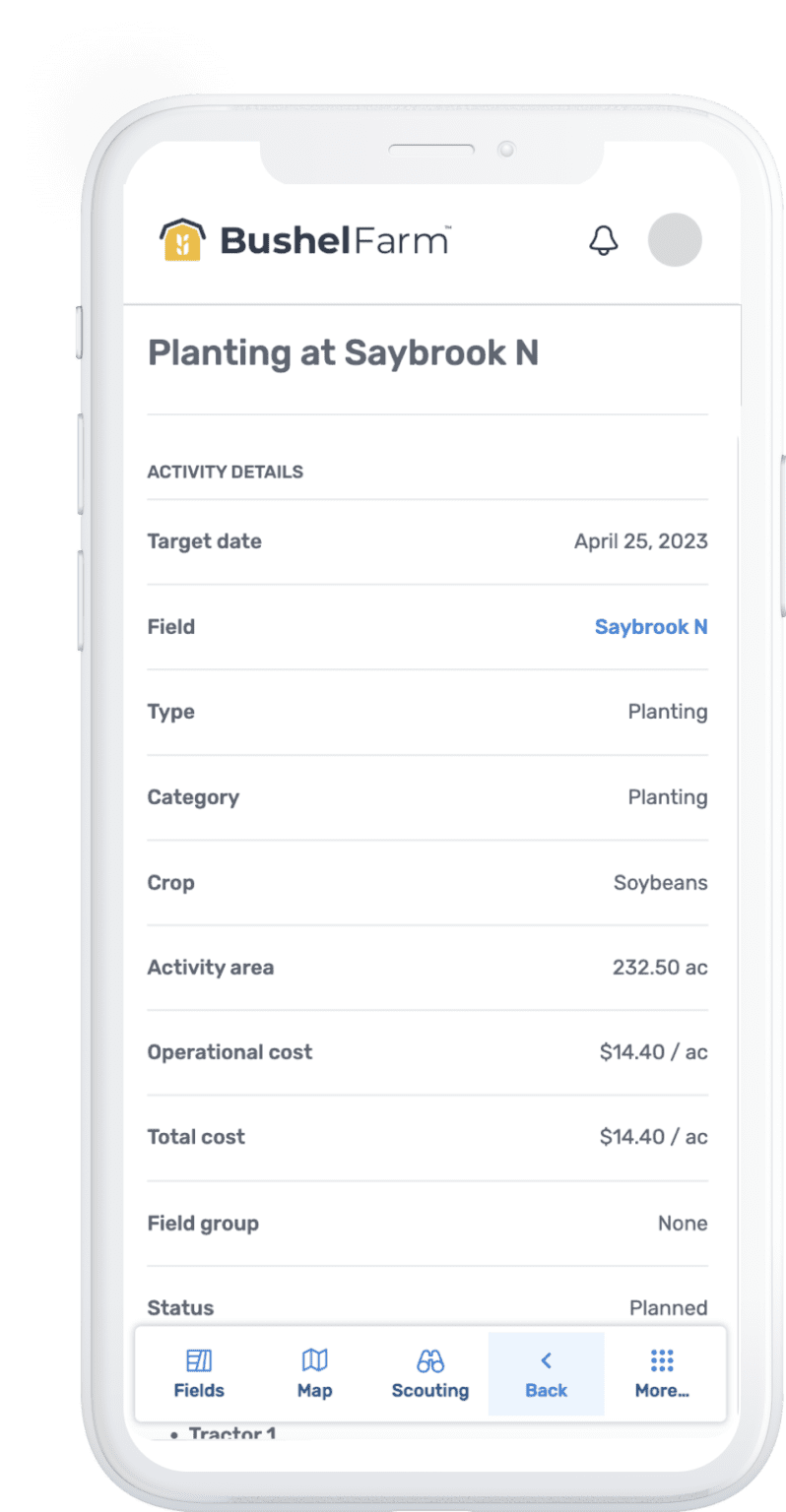Open the Map tab icon
This screenshot has width=786, height=1512.
(x=314, y=1362)
